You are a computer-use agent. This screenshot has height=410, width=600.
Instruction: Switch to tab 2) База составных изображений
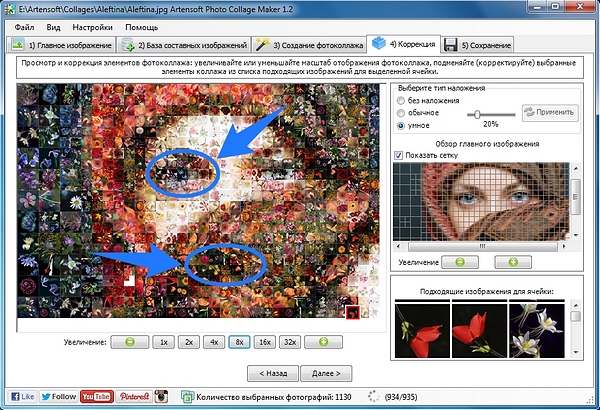tap(184, 45)
